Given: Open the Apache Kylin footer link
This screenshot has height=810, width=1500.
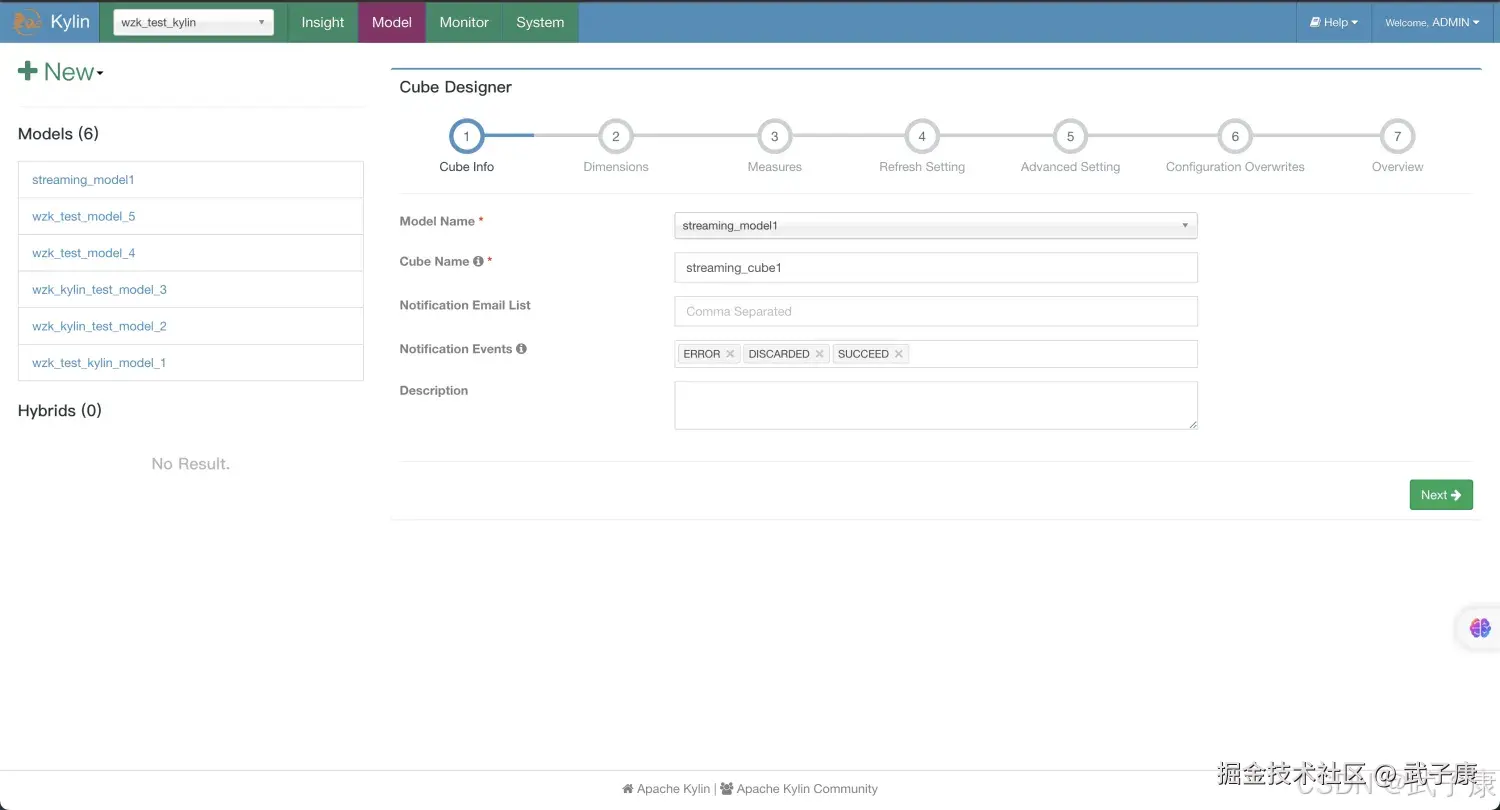Looking at the screenshot, I should [666, 789].
